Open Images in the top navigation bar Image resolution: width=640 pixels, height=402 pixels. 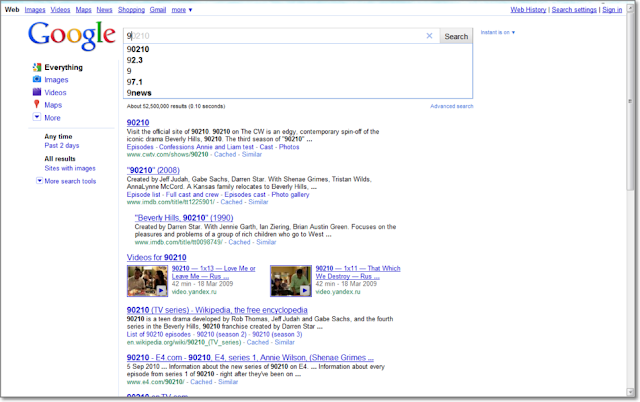[35, 10]
